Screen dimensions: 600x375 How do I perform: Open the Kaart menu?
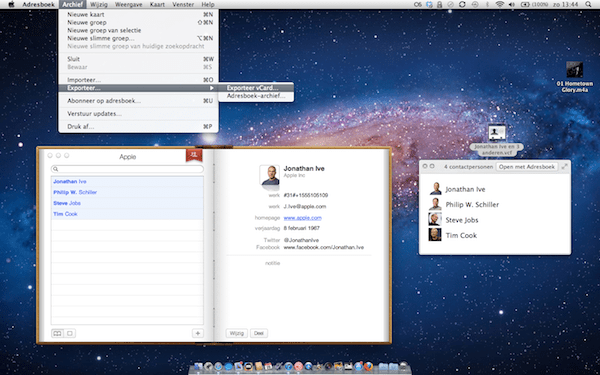click(157, 5)
